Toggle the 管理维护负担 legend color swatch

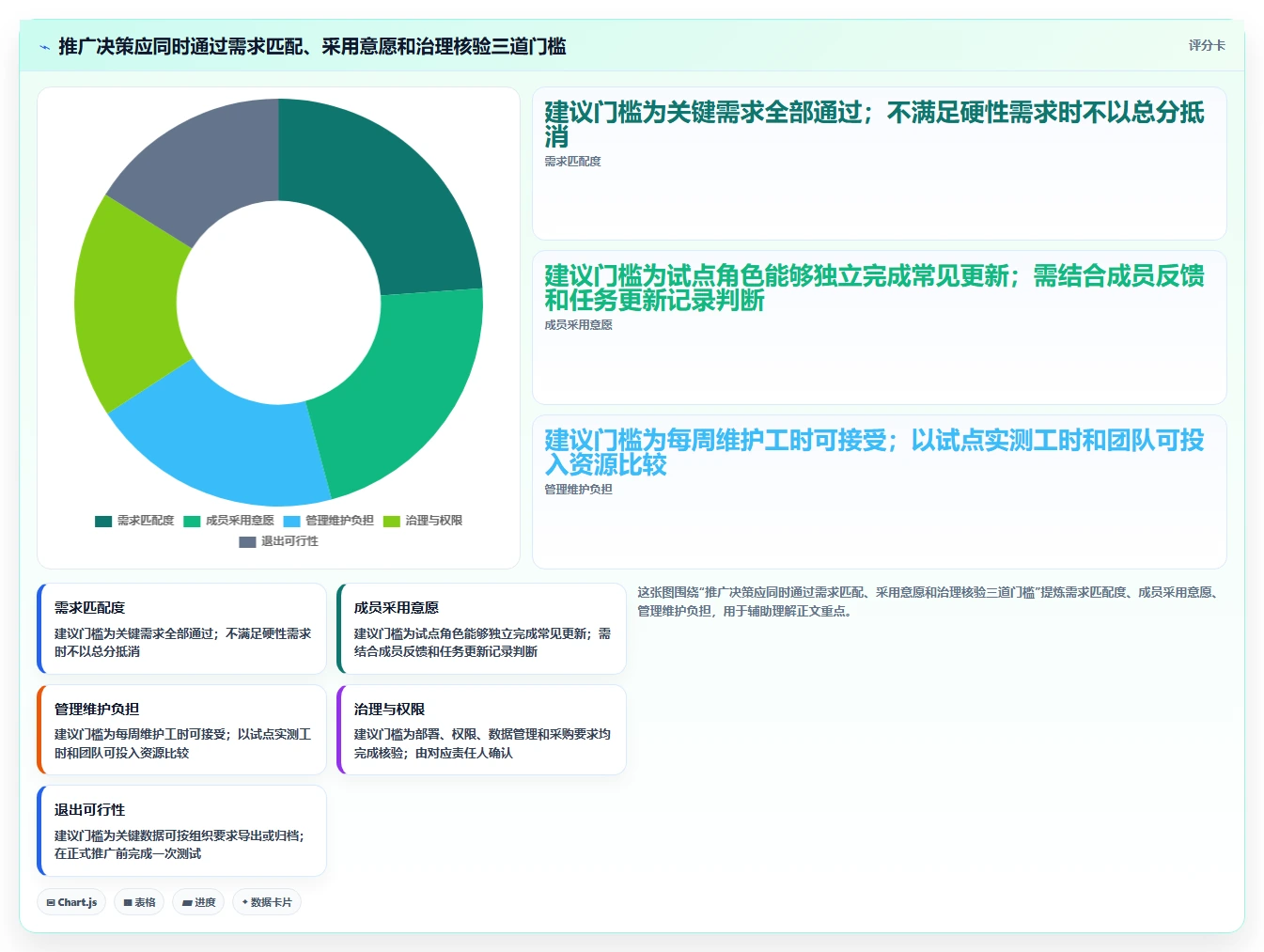click(291, 521)
